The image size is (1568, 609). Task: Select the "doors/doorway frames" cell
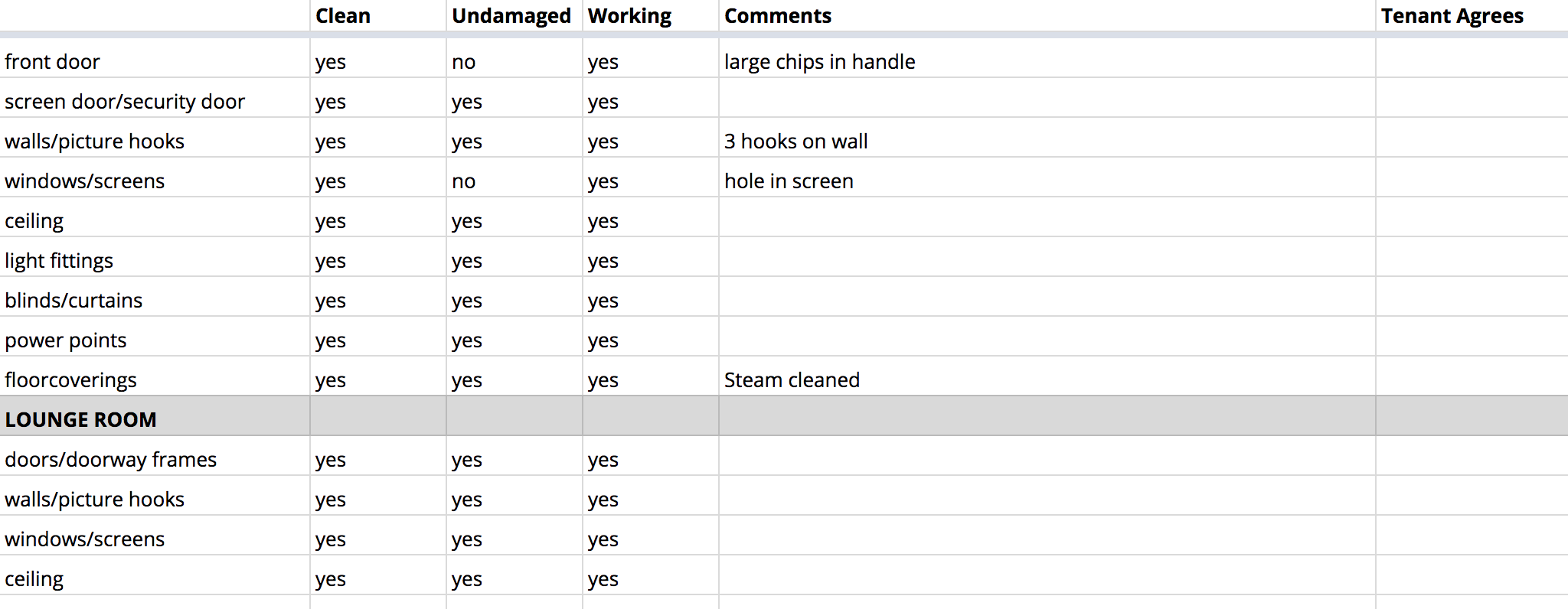click(x=111, y=460)
